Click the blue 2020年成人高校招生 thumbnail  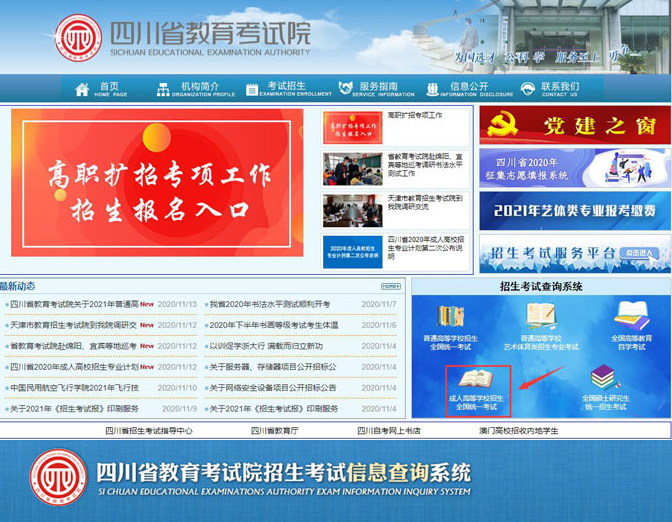(352, 252)
